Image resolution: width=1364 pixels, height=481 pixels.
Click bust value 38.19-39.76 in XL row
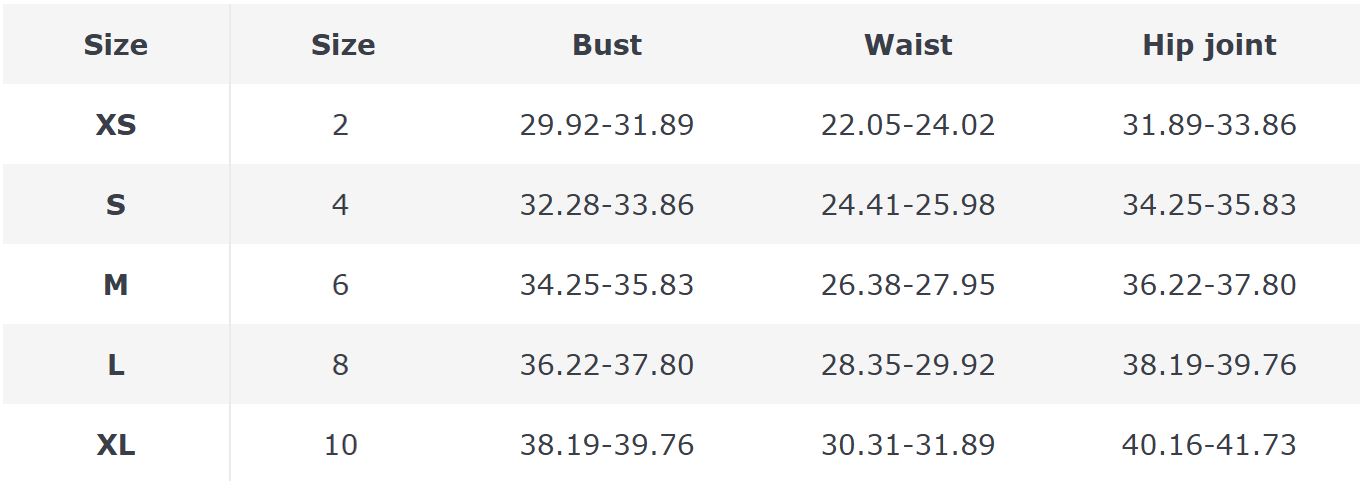pyautogui.click(x=607, y=445)
